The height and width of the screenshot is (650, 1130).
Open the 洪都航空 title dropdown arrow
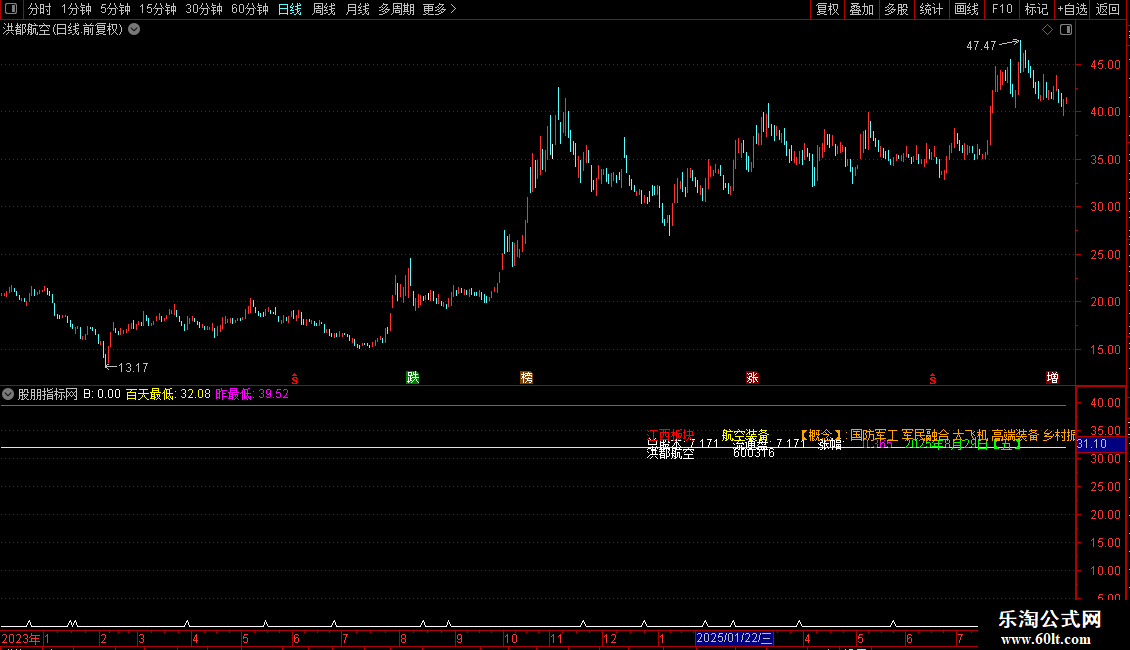pyautogui.click(x=134, y=30)
